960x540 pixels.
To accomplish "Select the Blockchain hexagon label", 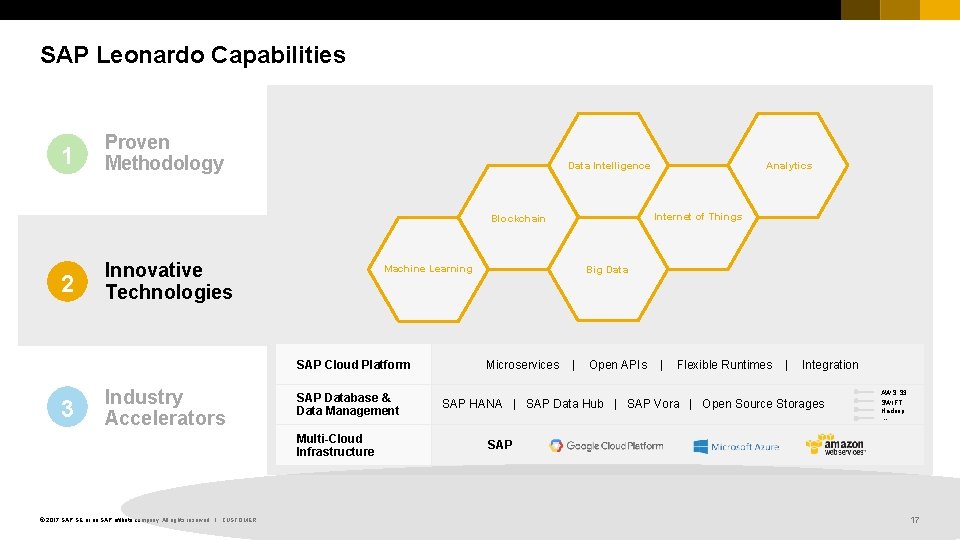I will tap(518, 219).
